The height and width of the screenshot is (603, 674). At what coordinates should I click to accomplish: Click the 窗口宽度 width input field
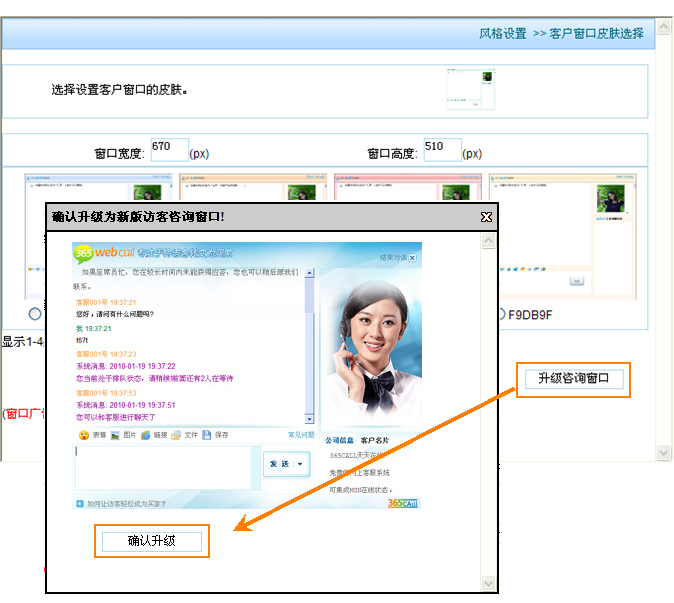(x=169, y=149)
